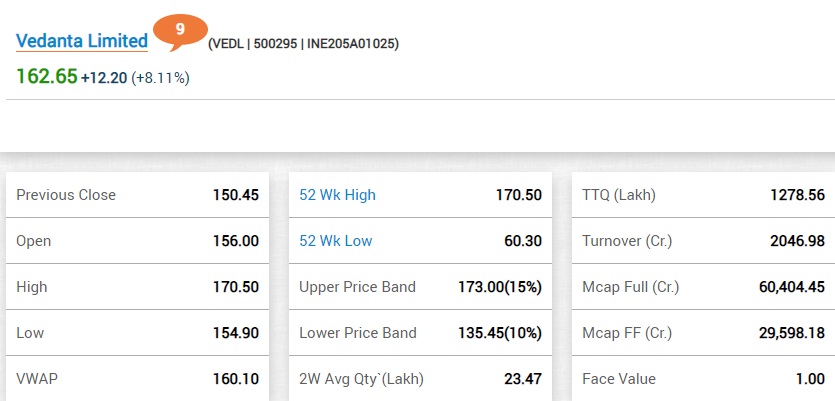Select Previous Close value 150.45
The width and height of the screenshot is (835, 401).
pos(236,195)
